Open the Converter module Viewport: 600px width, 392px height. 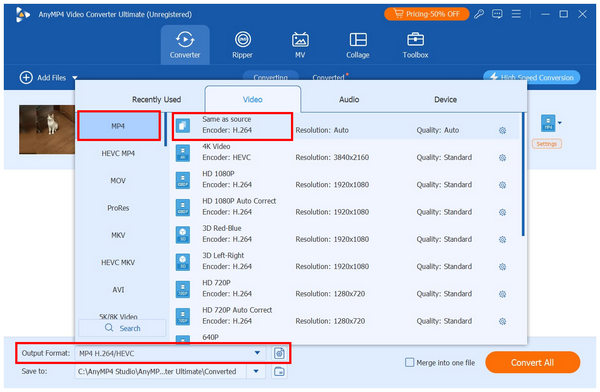click(185, 45)
